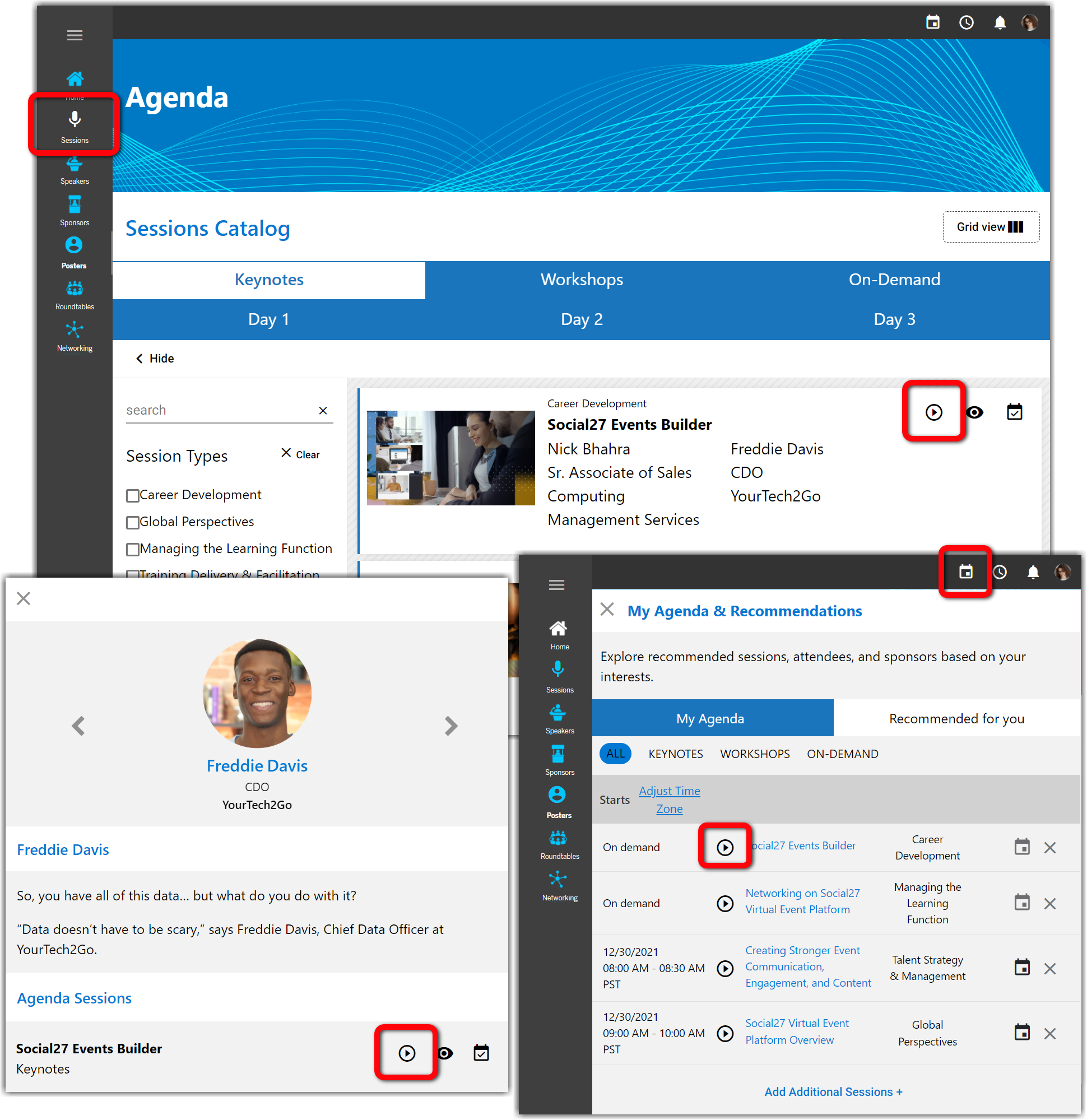
Task: Open the My Agenda calendar icon in the lower panel
Action: click(965, 572)
